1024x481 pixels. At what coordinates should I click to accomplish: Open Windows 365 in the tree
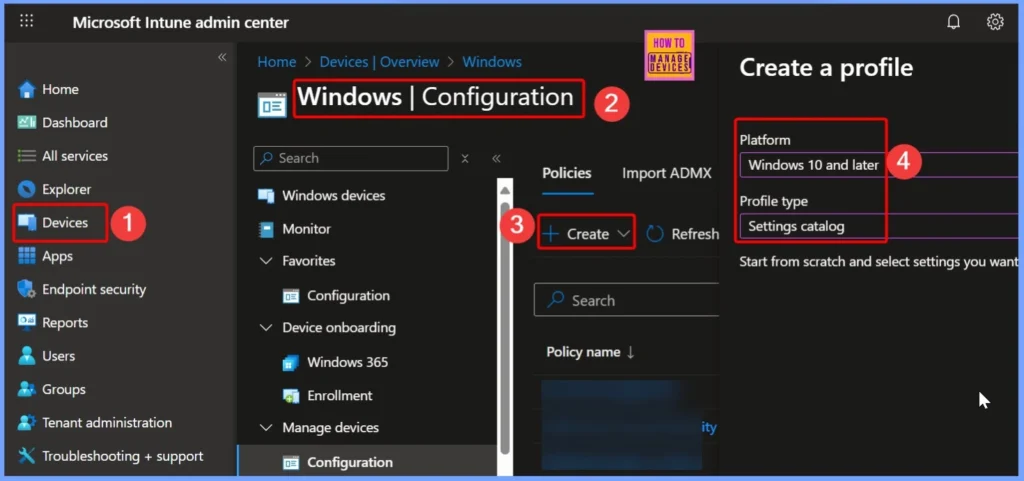click(347, 362)
